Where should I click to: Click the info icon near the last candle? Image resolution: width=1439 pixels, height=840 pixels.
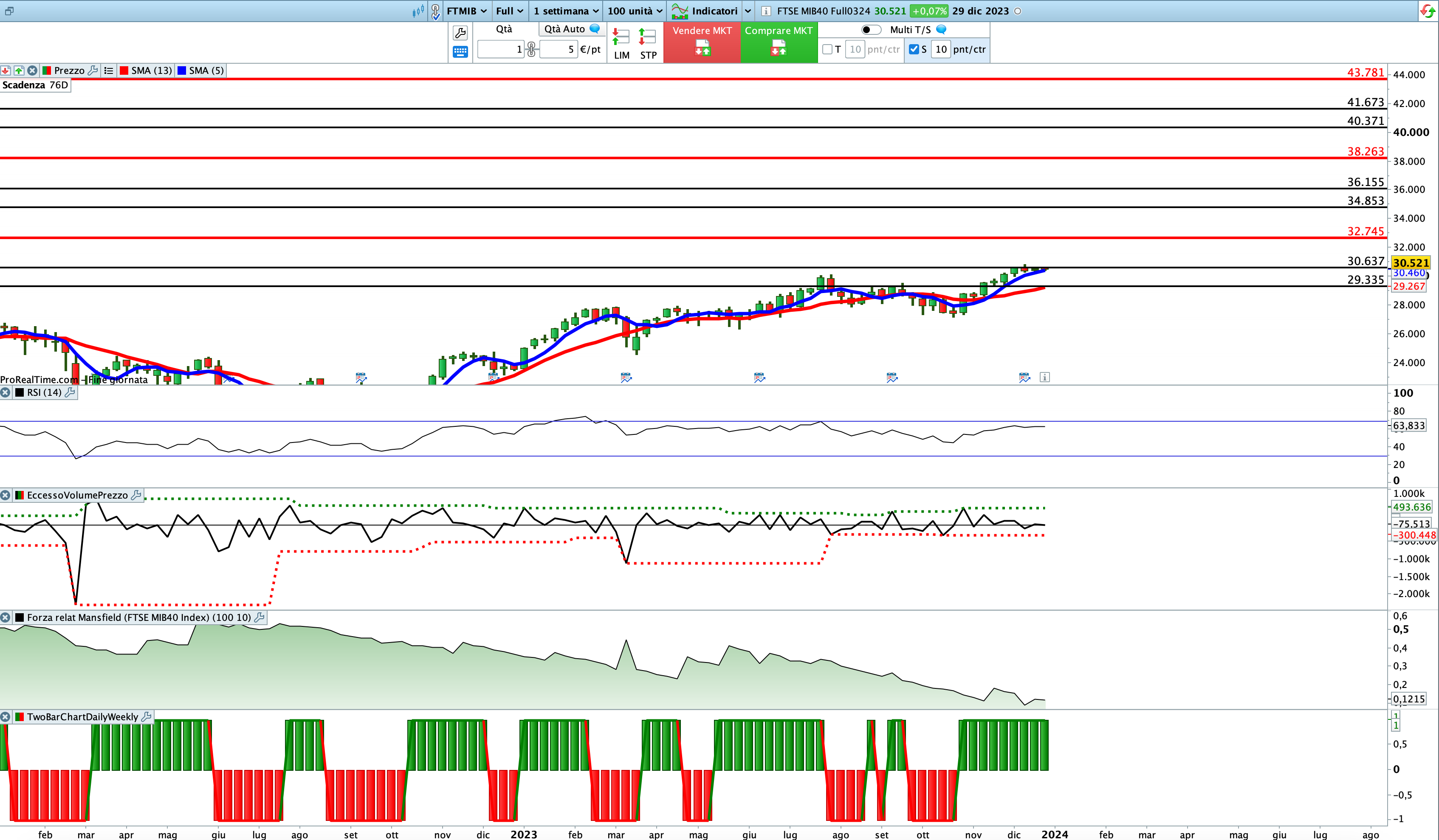click(1044, 377)
